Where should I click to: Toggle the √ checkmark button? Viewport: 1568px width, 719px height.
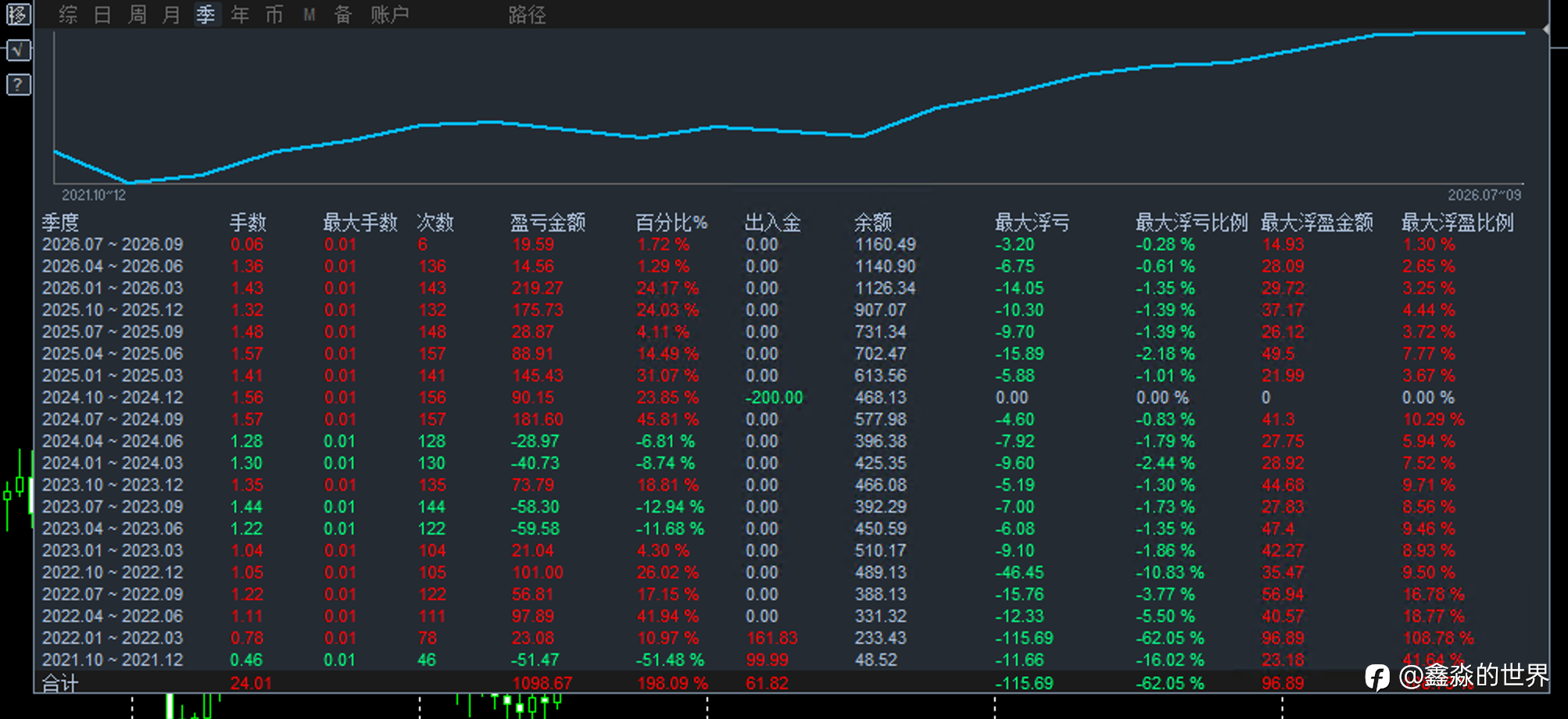click(18, 50)
